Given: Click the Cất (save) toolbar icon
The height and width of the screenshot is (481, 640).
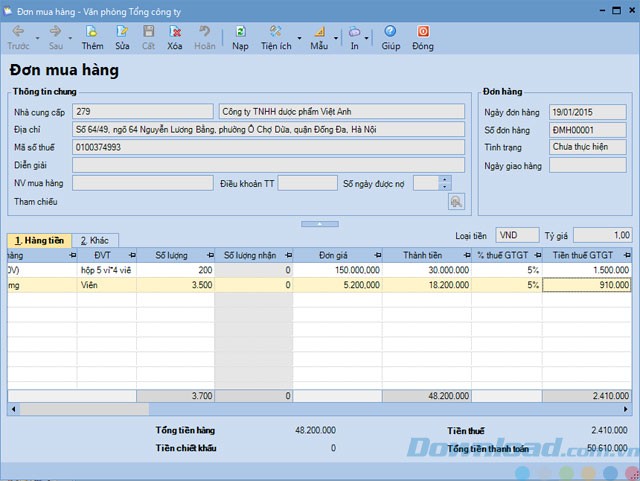Looking at the screenshot, I should (148, 32).
